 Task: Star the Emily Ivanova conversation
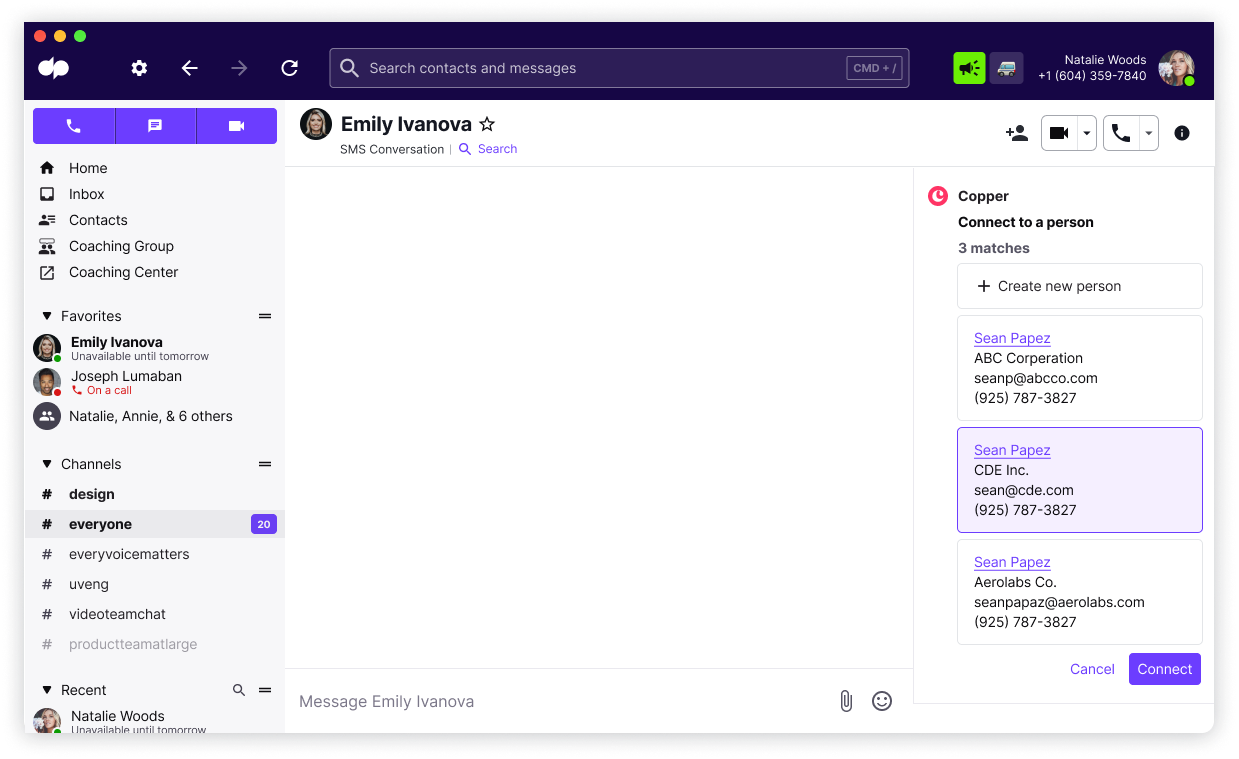[487, 123]
